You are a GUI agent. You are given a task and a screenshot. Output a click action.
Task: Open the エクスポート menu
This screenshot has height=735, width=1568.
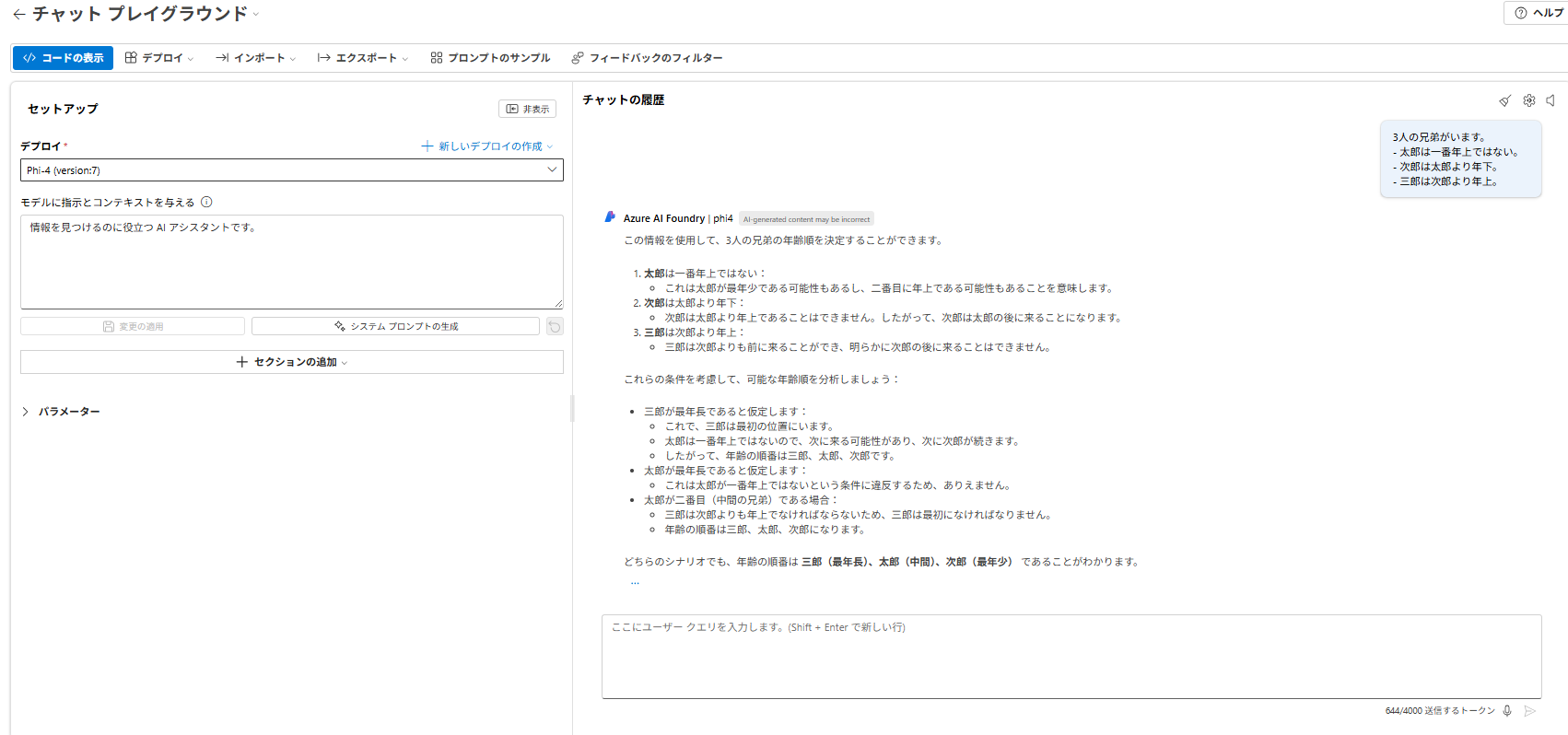click(362, 58)
